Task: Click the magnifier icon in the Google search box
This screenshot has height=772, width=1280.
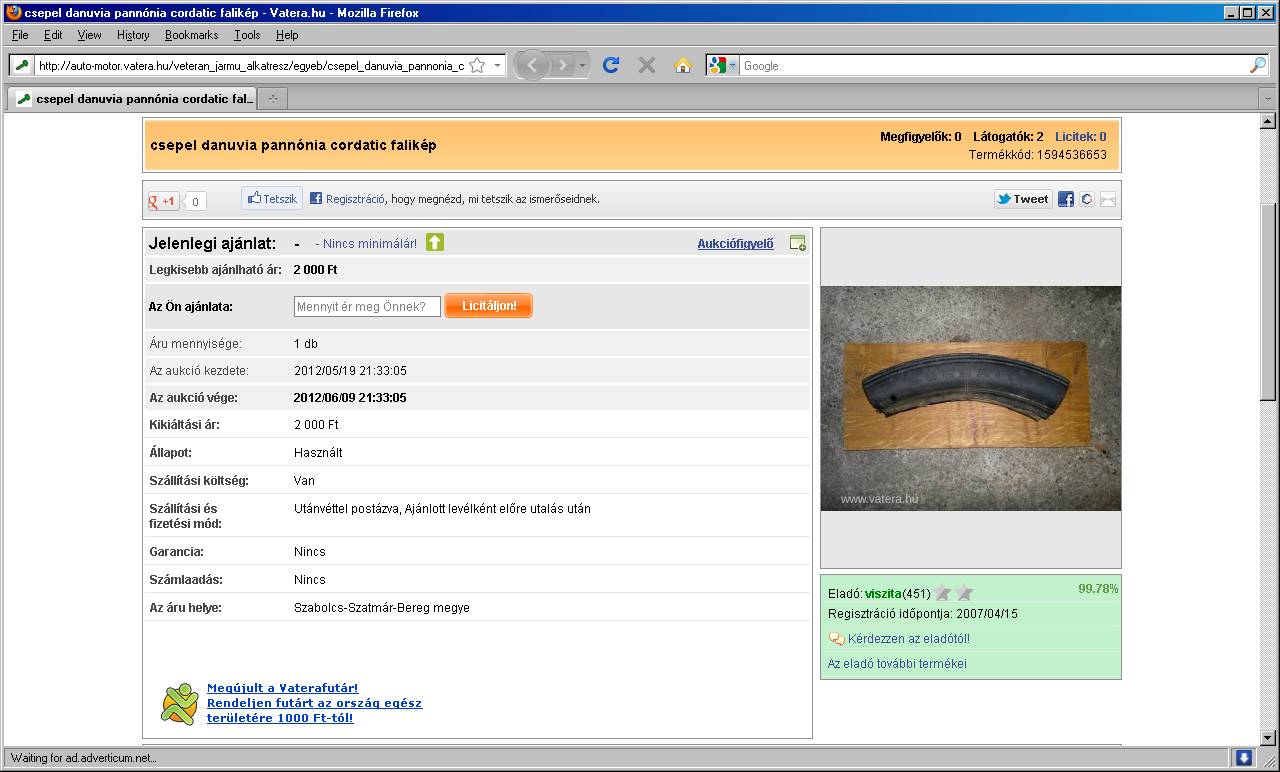Action: coord(1257,65)
